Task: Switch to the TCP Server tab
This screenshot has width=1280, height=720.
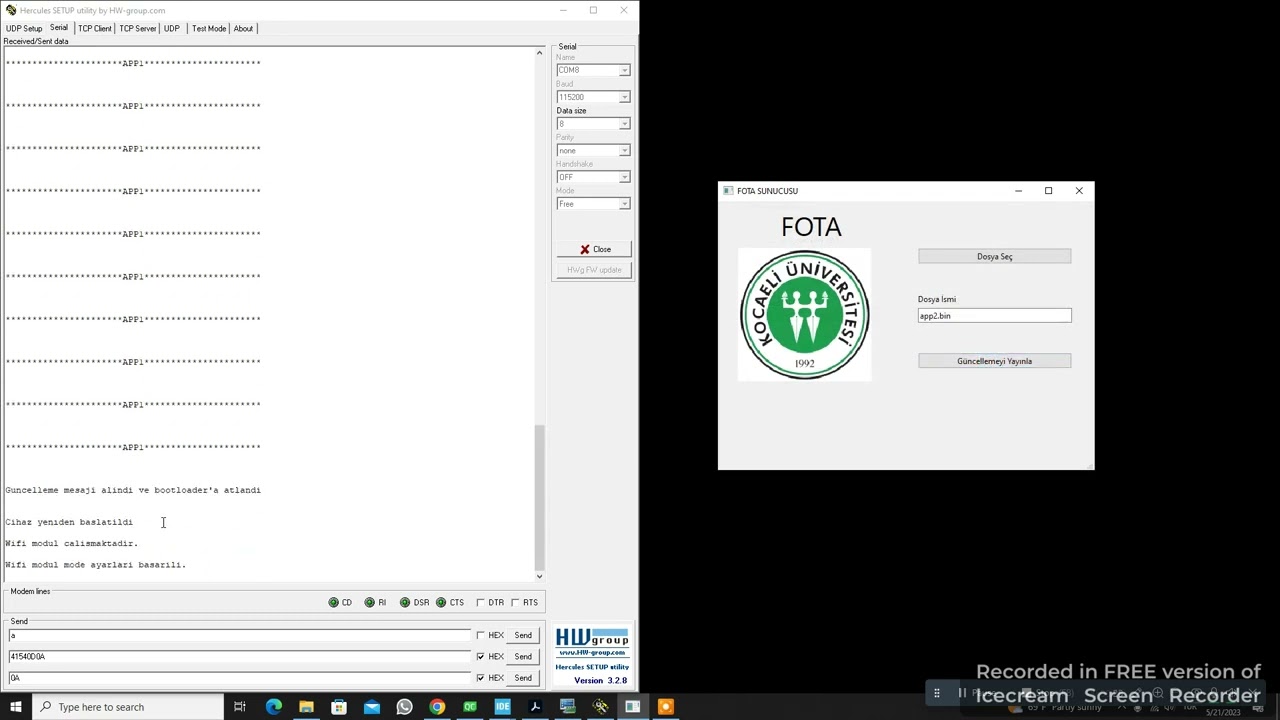Action: coord(138,28)
